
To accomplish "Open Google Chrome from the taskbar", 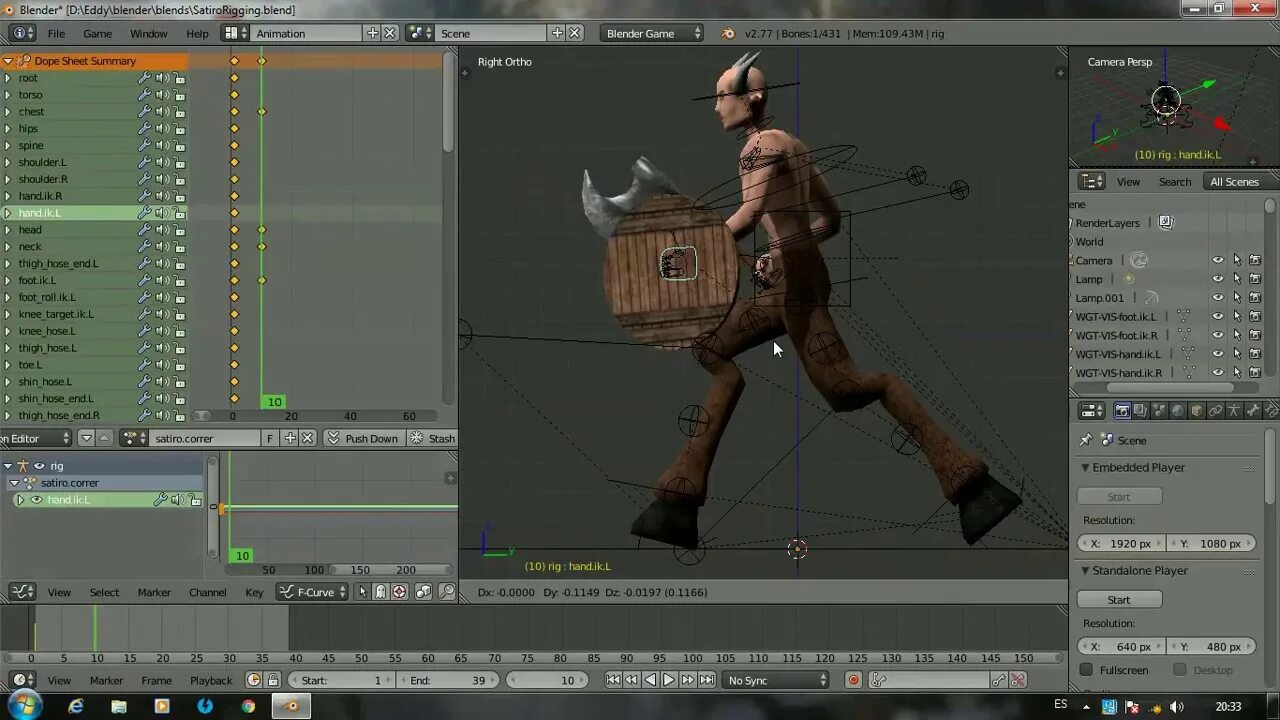I will click(248, 706).
